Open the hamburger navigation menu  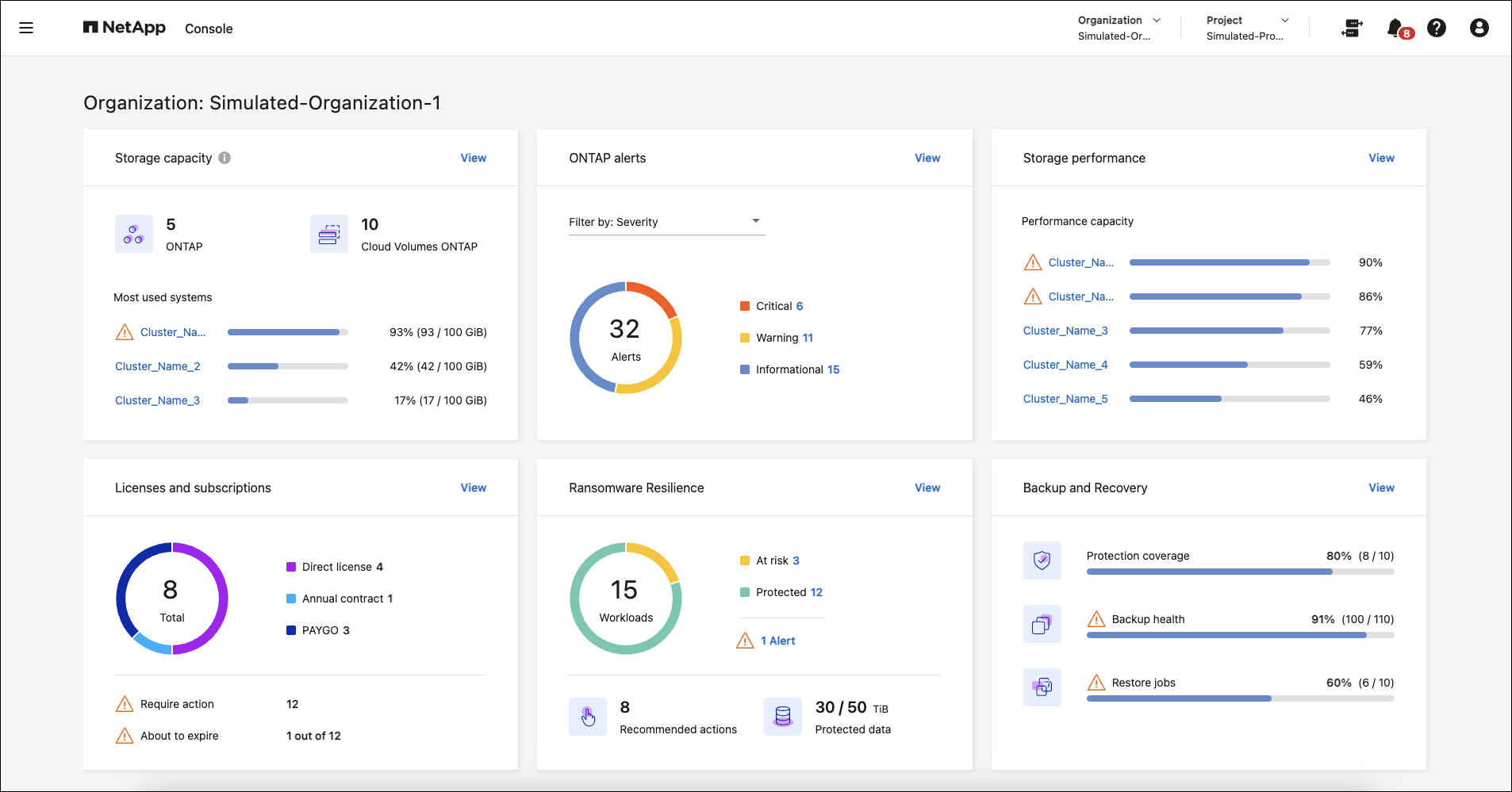point(26,29)
